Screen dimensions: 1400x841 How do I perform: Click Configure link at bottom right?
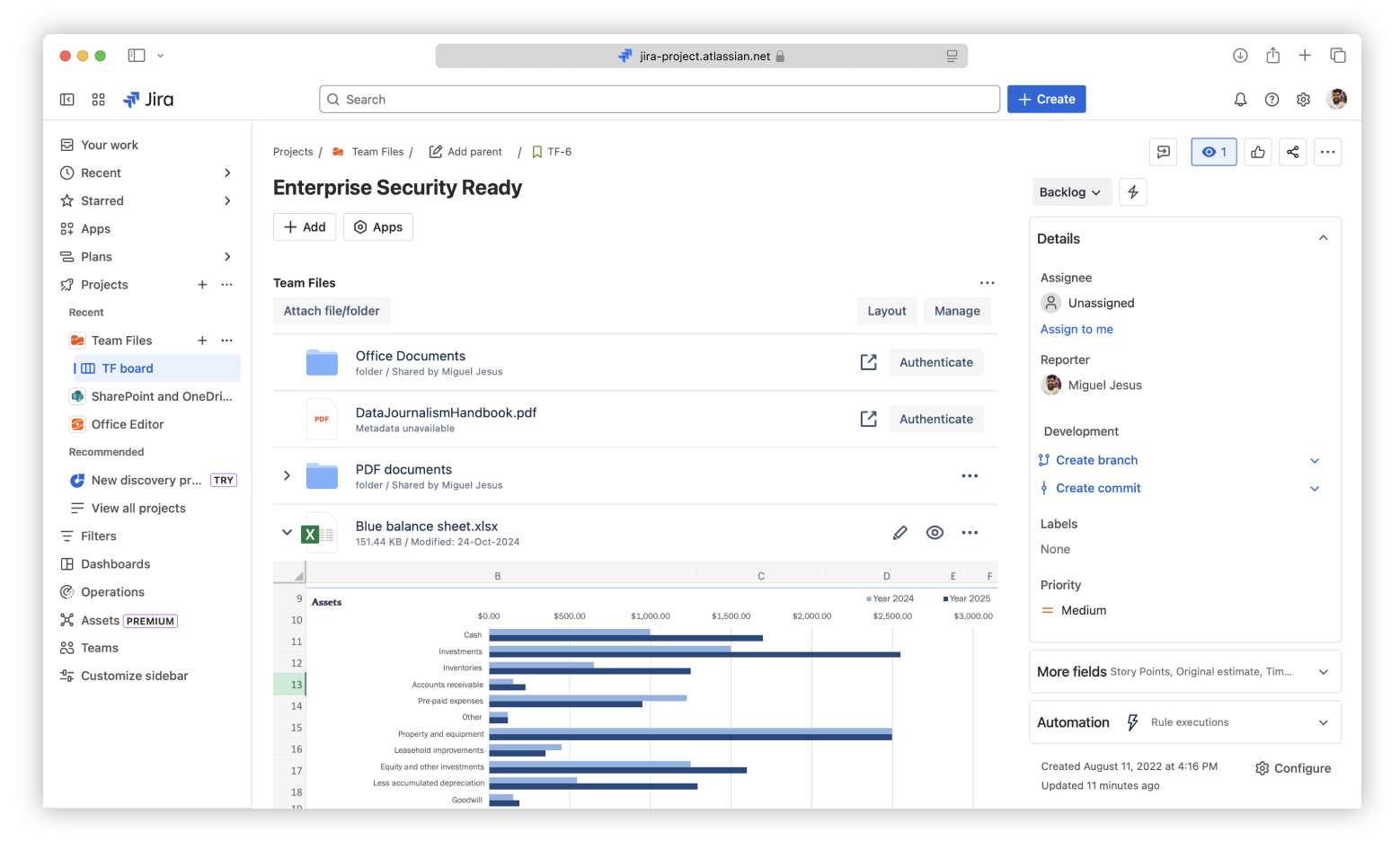tap(1293, 768)
